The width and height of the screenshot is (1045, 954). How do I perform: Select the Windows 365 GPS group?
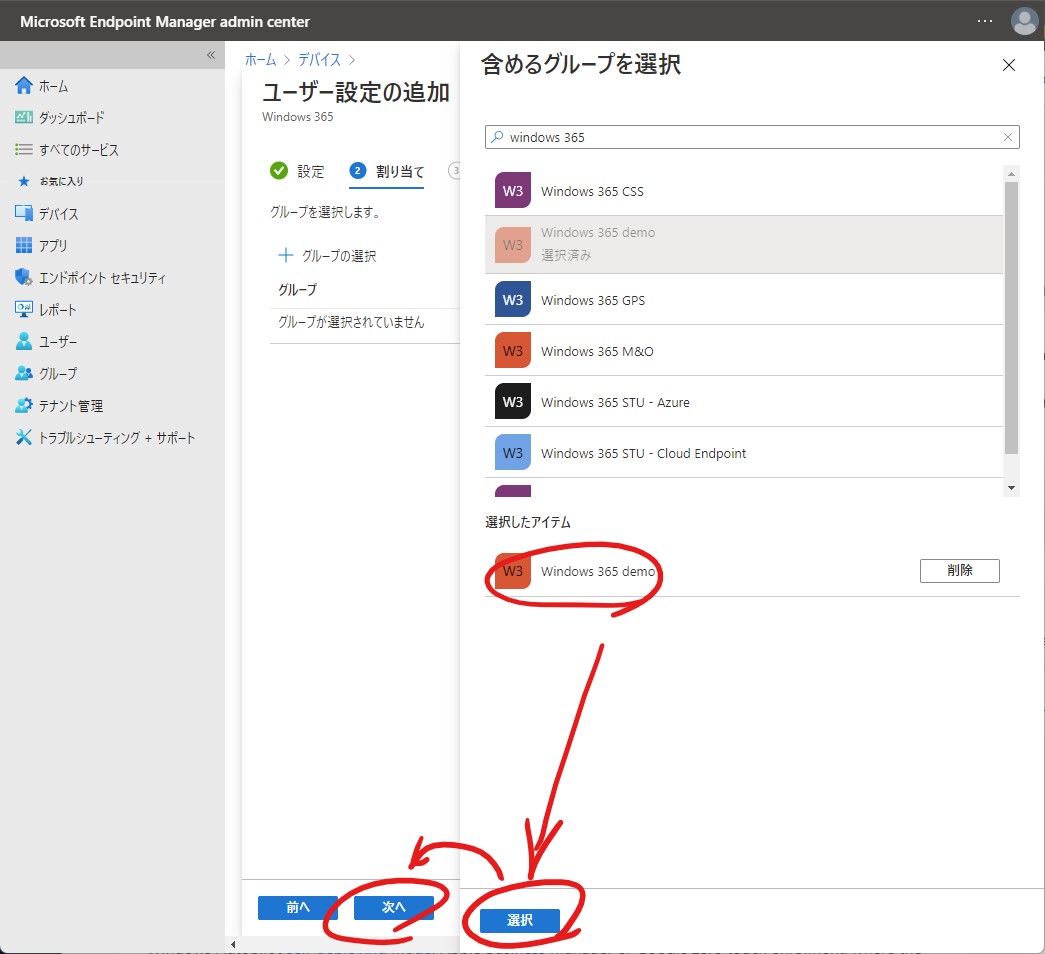(x=744, y=300)
